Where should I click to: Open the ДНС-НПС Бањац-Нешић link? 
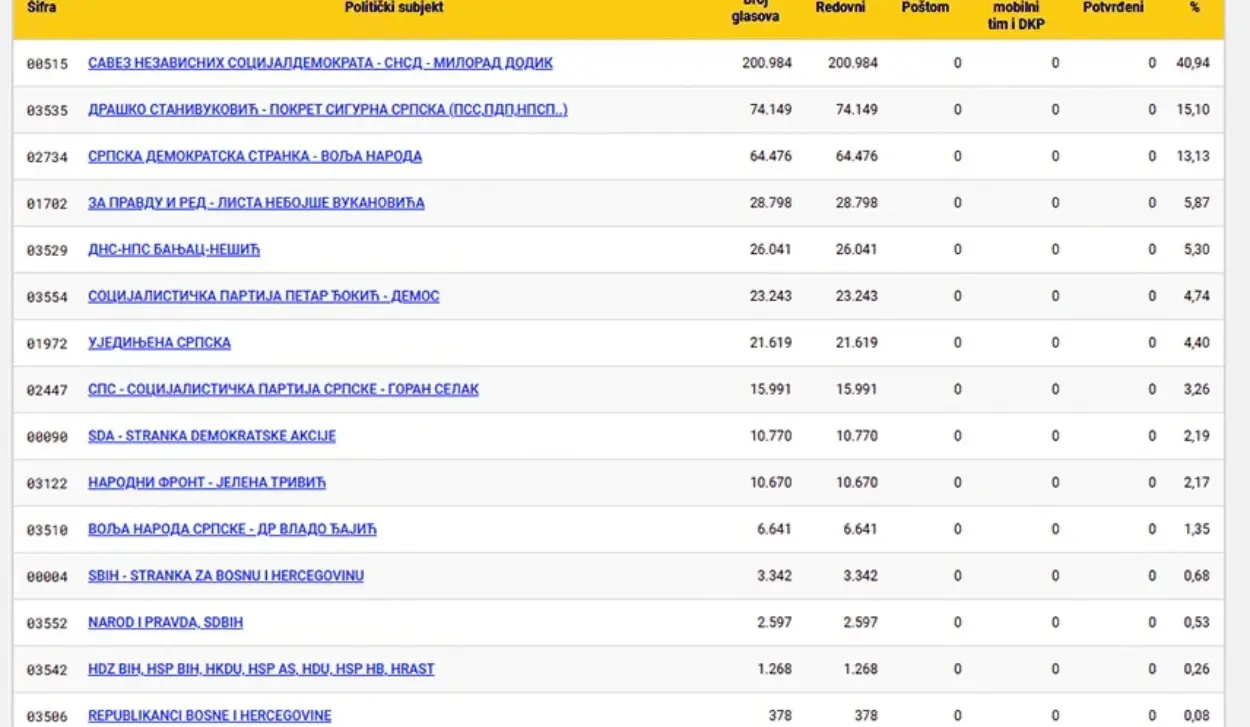174,249
